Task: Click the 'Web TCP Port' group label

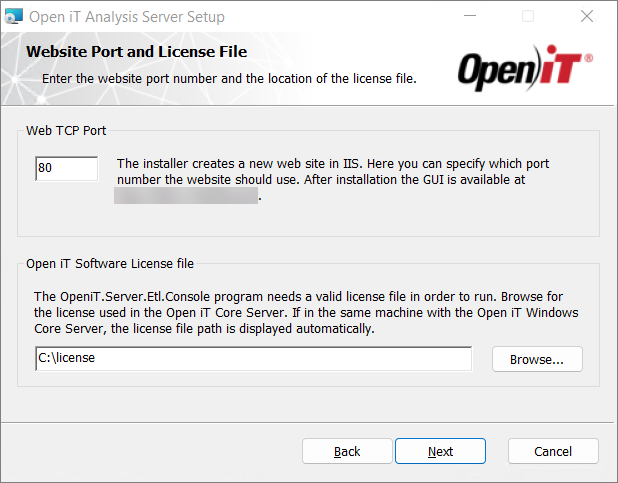Action: [66, 131]
